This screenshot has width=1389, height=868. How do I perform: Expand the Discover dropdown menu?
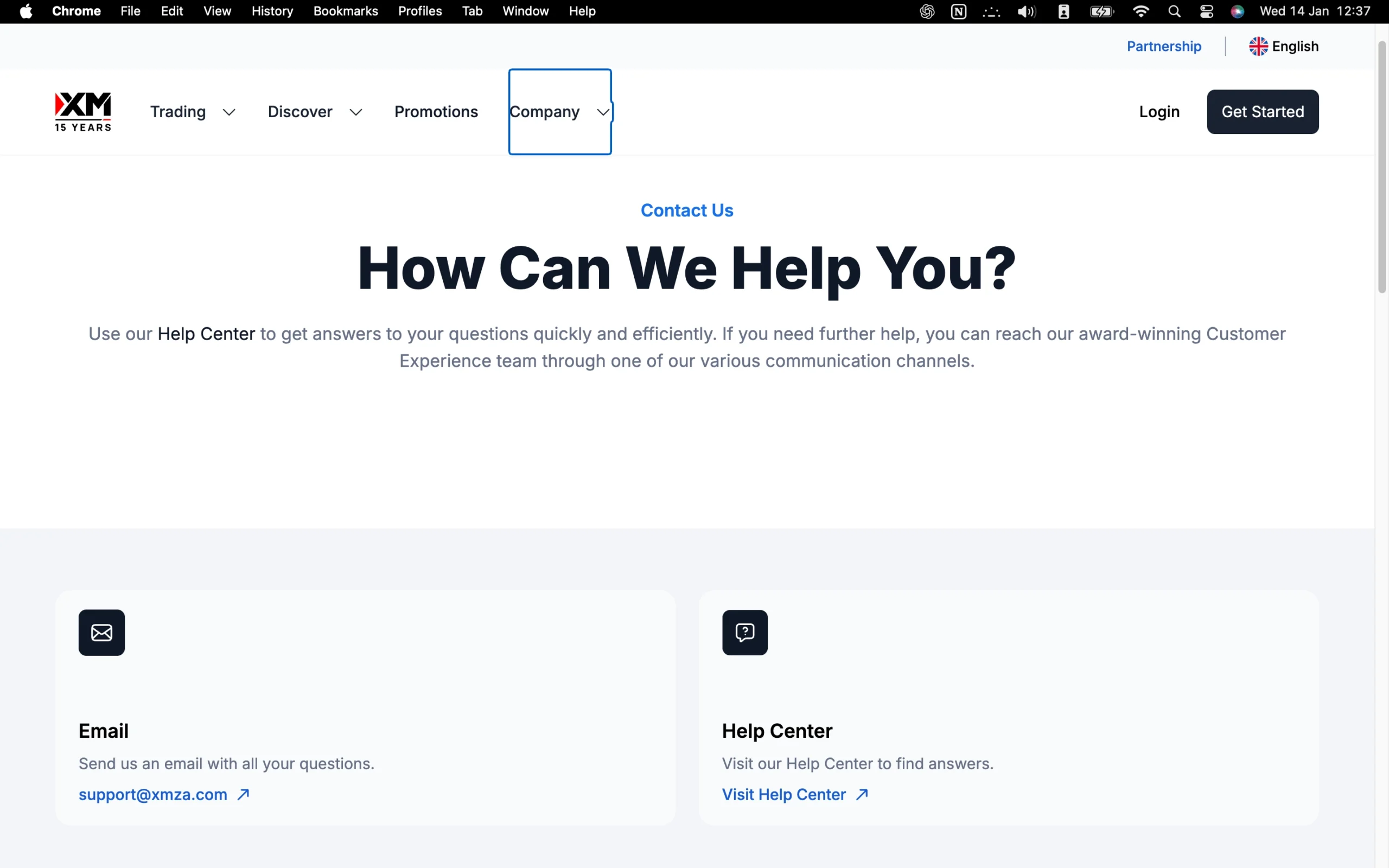click(x=315, y=112)
